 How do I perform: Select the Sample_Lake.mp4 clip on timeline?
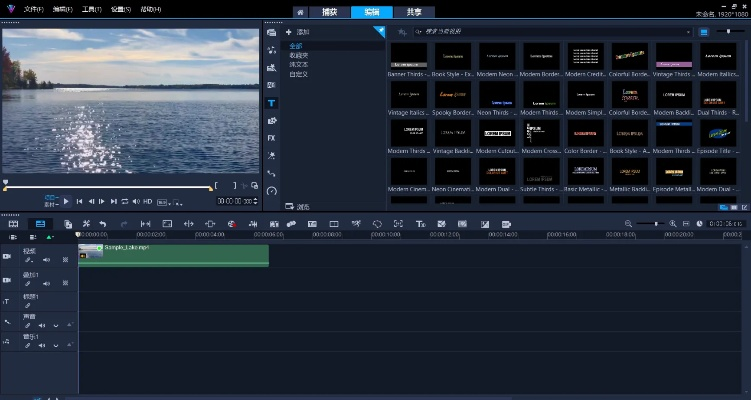coord(173,255)
